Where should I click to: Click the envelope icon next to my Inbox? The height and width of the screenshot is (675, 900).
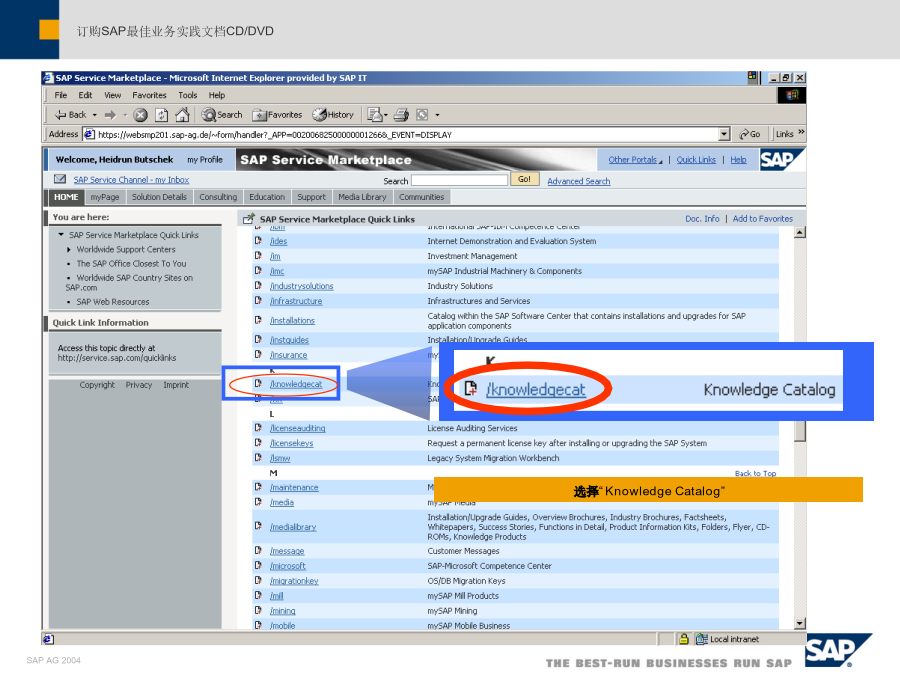pos(60,179)
